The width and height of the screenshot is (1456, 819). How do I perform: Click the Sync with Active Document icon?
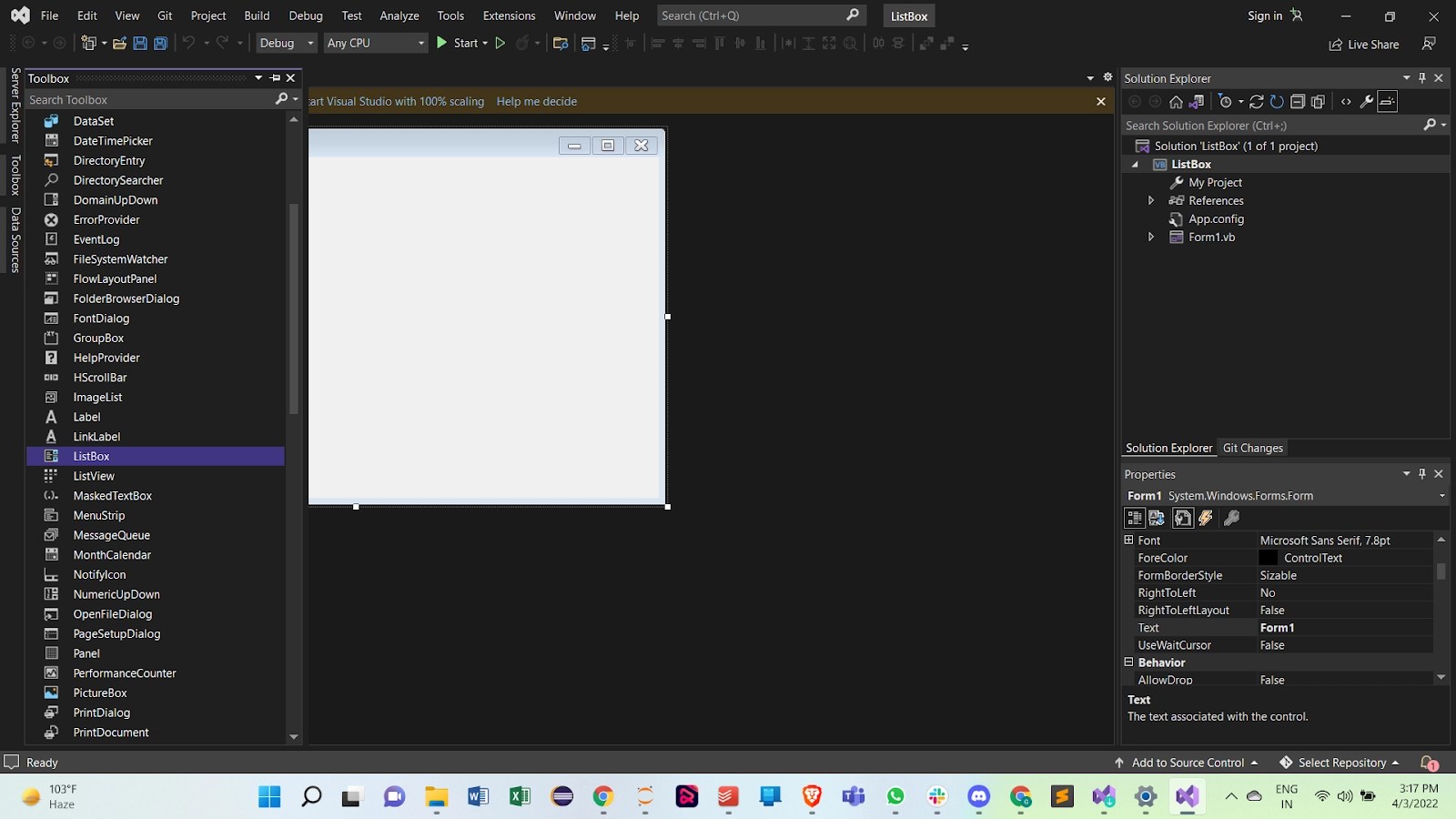click(x=1257, y=102)
